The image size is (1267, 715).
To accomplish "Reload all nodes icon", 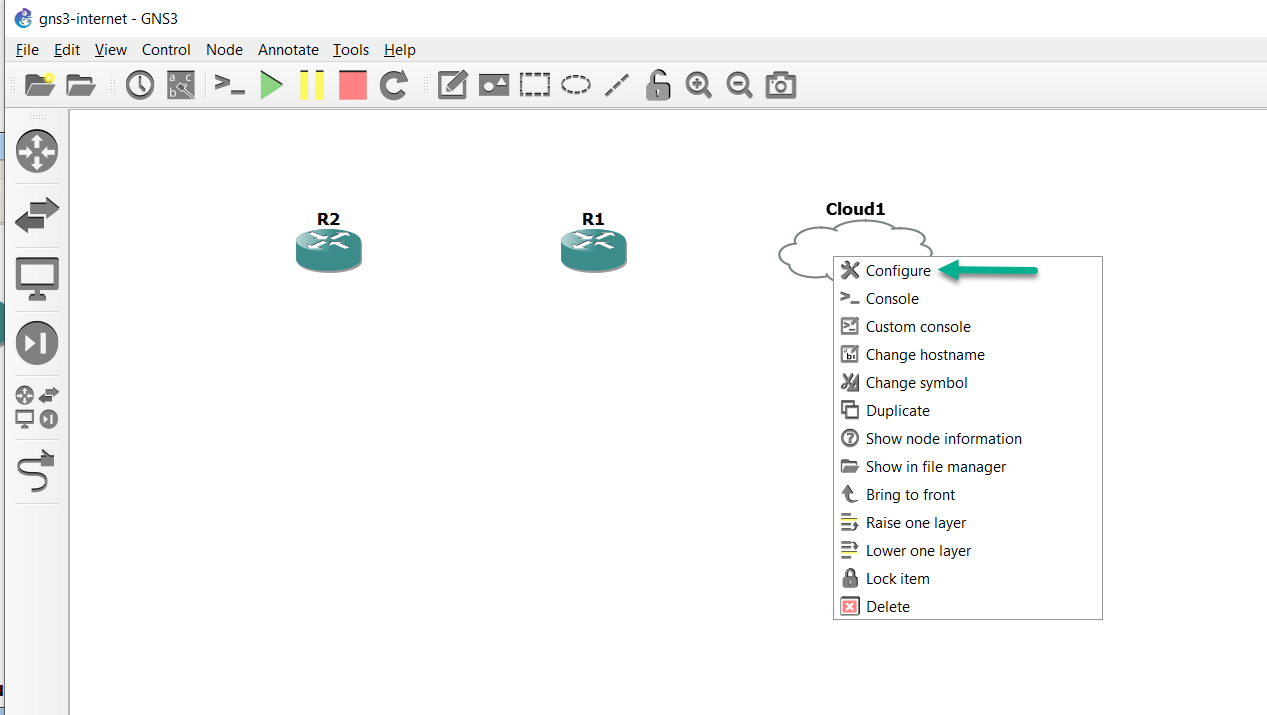I will pos(394,85).
